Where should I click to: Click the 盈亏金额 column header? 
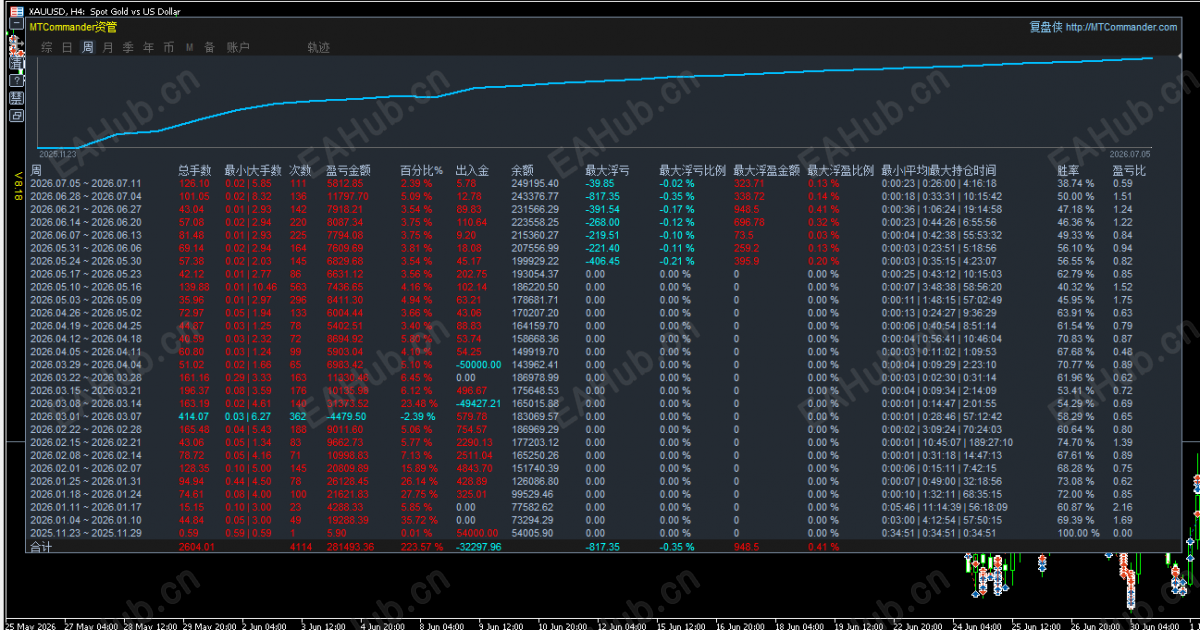point(349,171)
